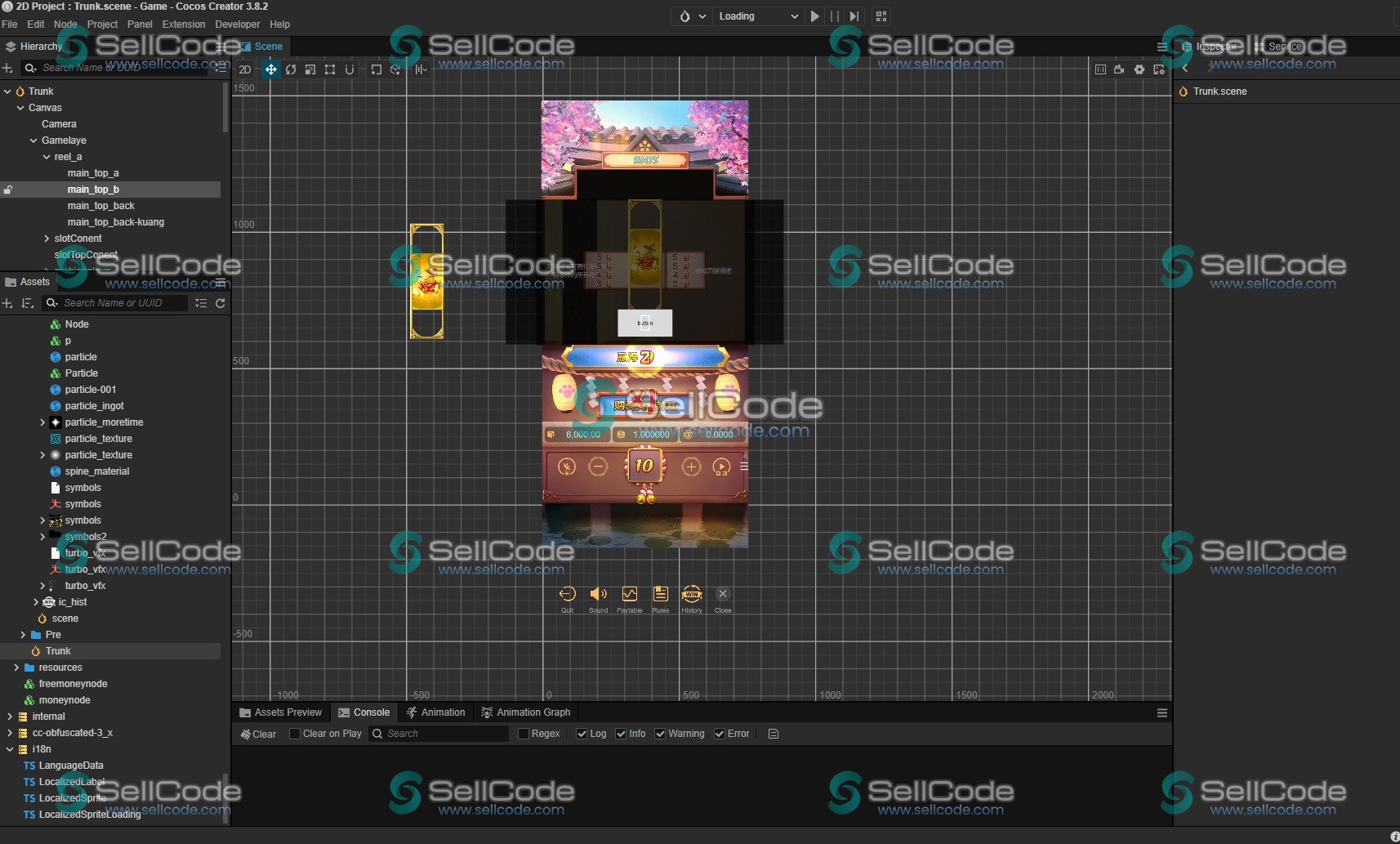Refresh the Assets panel
The width and height of the screenshot is (1400, 844).
click(x=220, y=303)
